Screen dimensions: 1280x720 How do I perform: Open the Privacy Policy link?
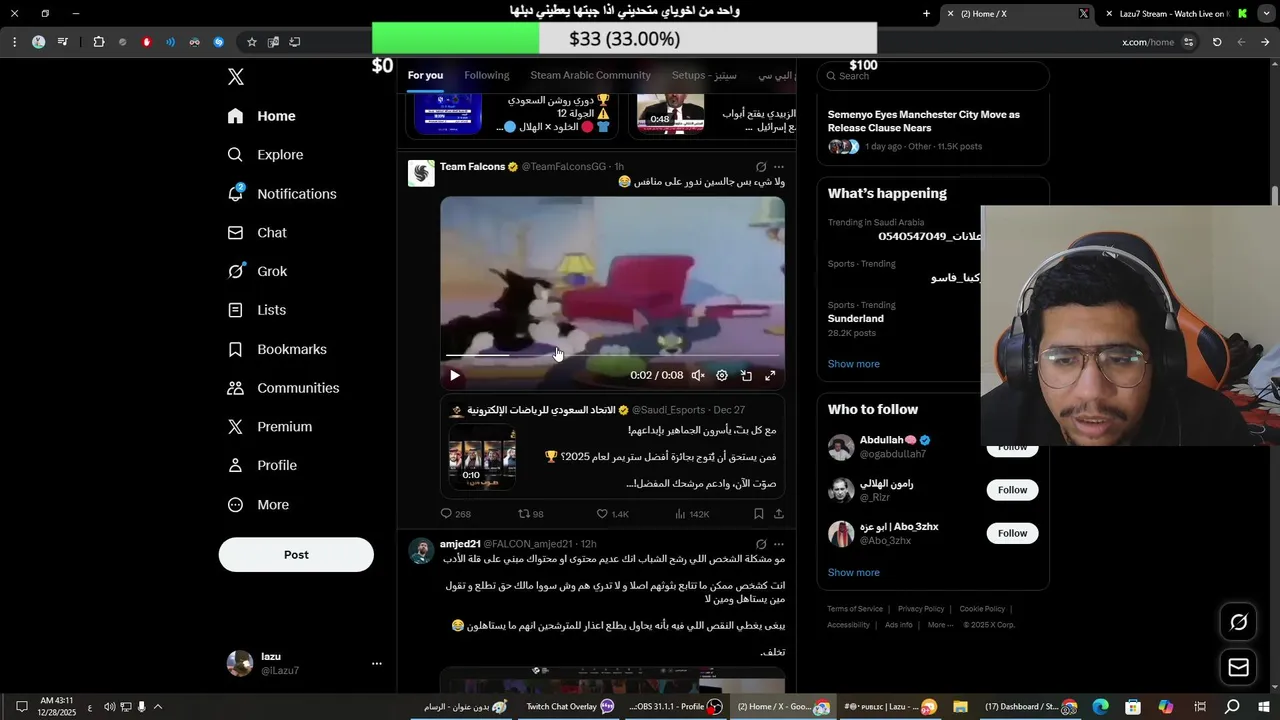coord(921,609)
